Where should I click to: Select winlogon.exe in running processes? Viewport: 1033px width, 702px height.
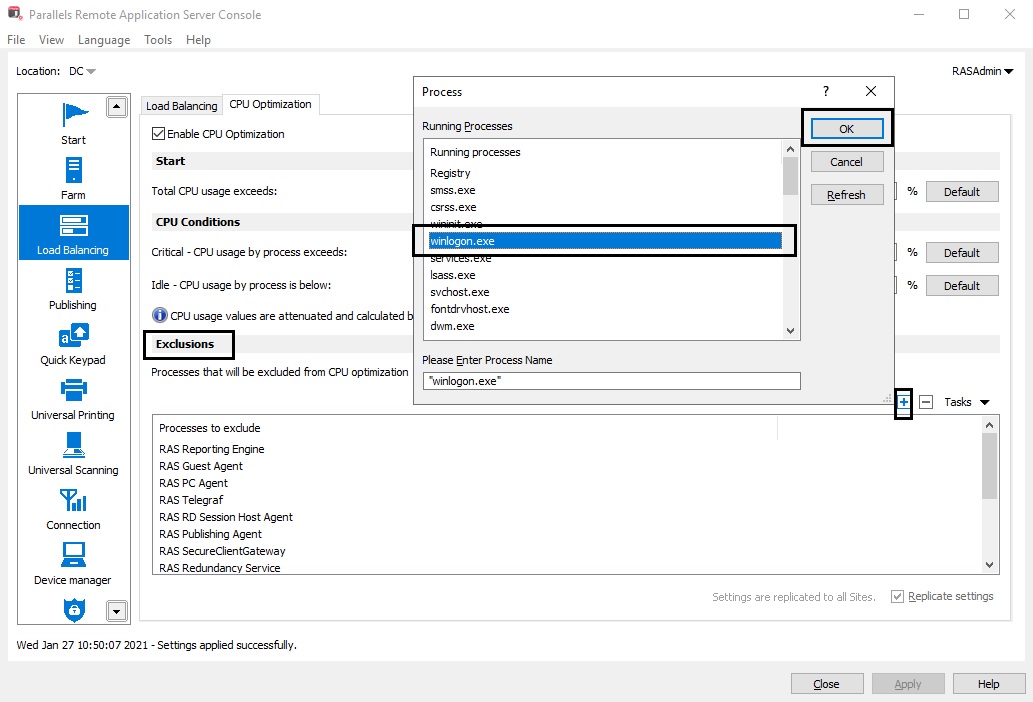coord(605,241)
